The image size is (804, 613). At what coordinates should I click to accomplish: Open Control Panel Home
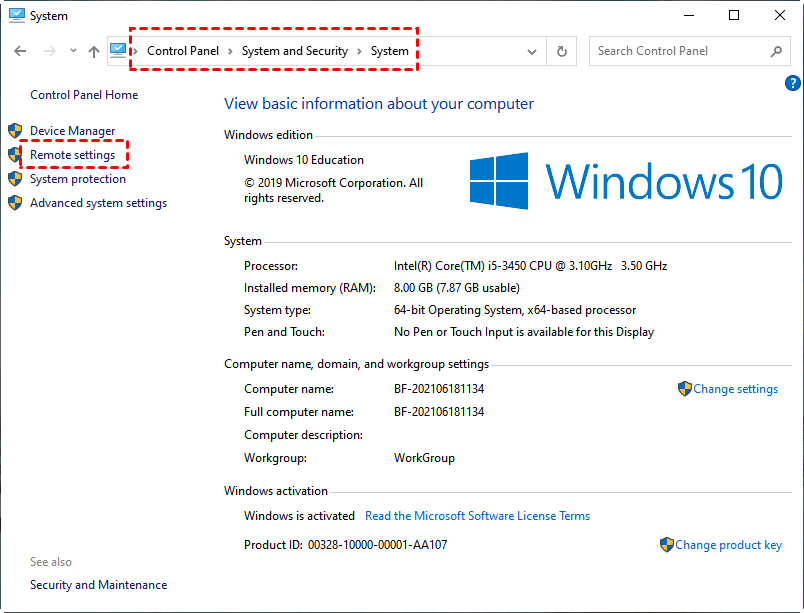(84, 95)
